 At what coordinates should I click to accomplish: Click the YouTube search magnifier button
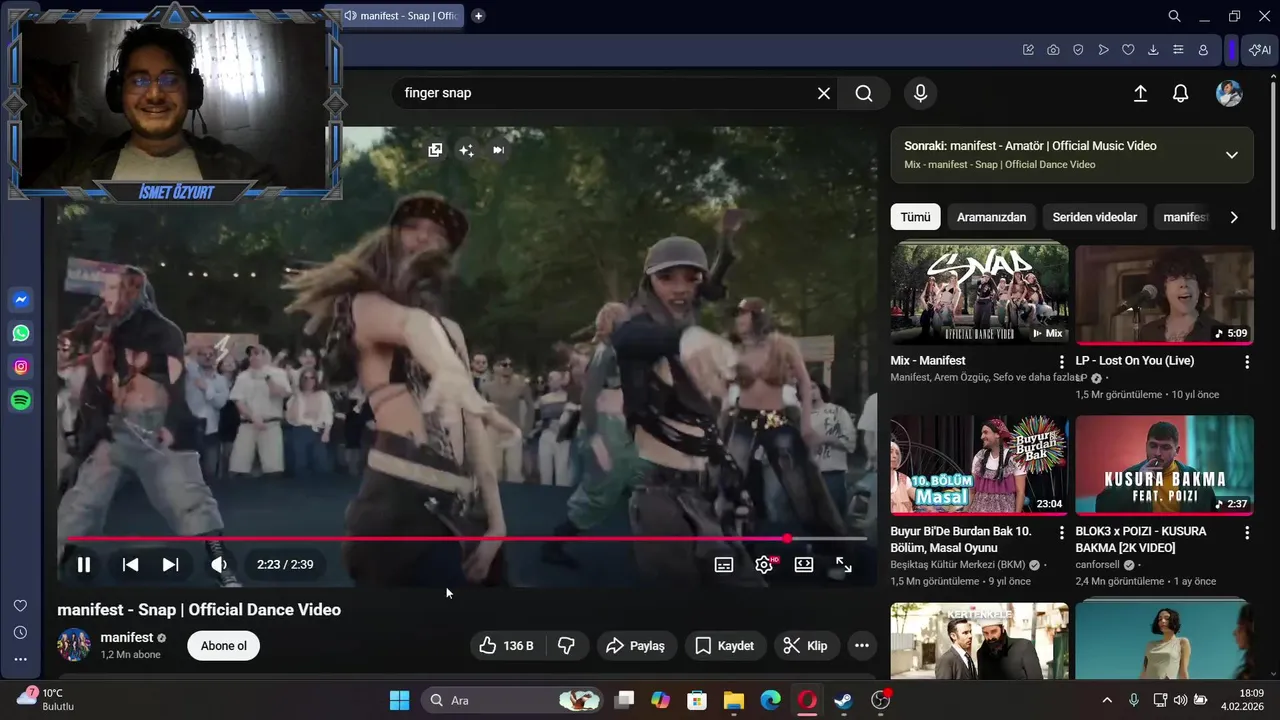tap(864, 93)
